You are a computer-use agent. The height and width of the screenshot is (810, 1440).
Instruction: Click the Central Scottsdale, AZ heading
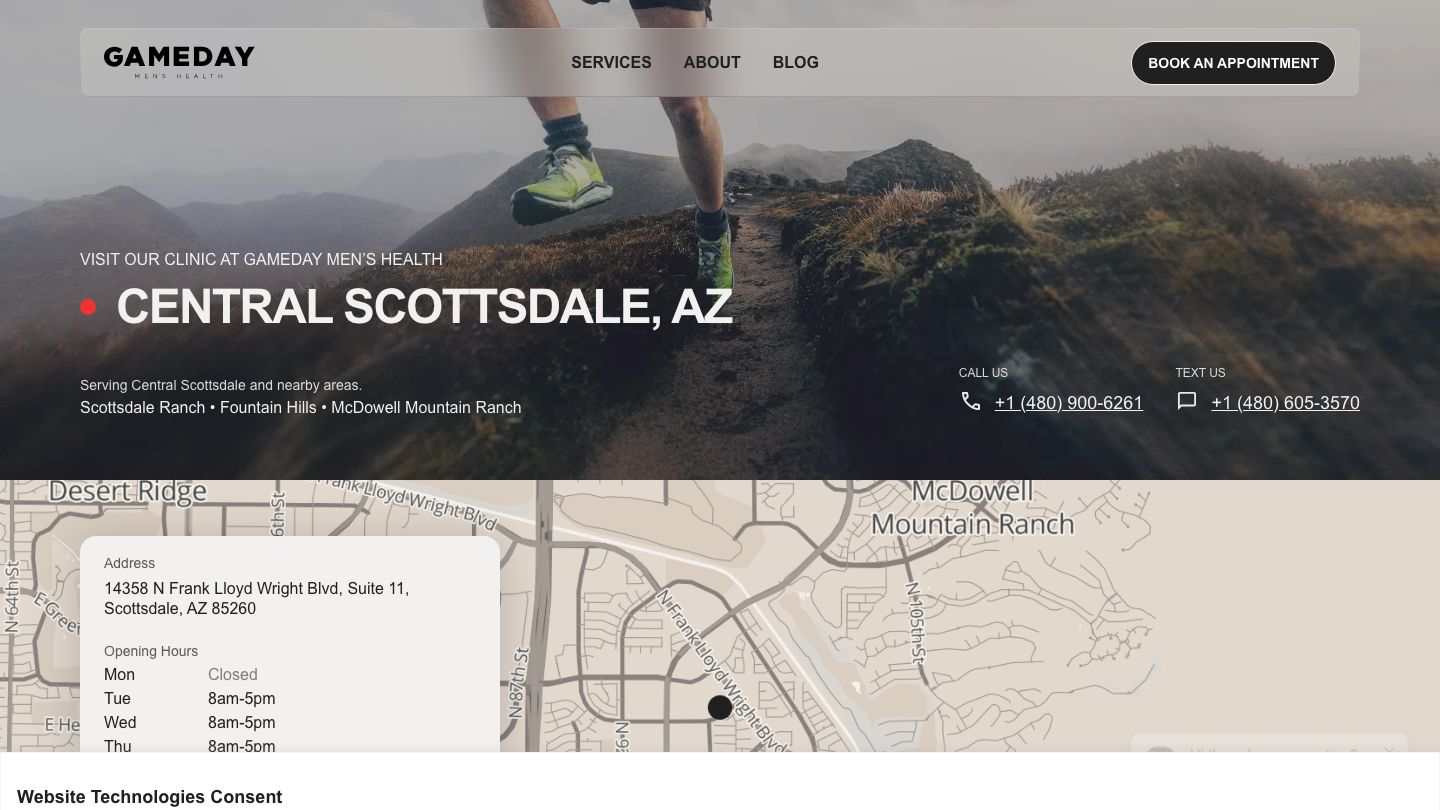point(425,306)
